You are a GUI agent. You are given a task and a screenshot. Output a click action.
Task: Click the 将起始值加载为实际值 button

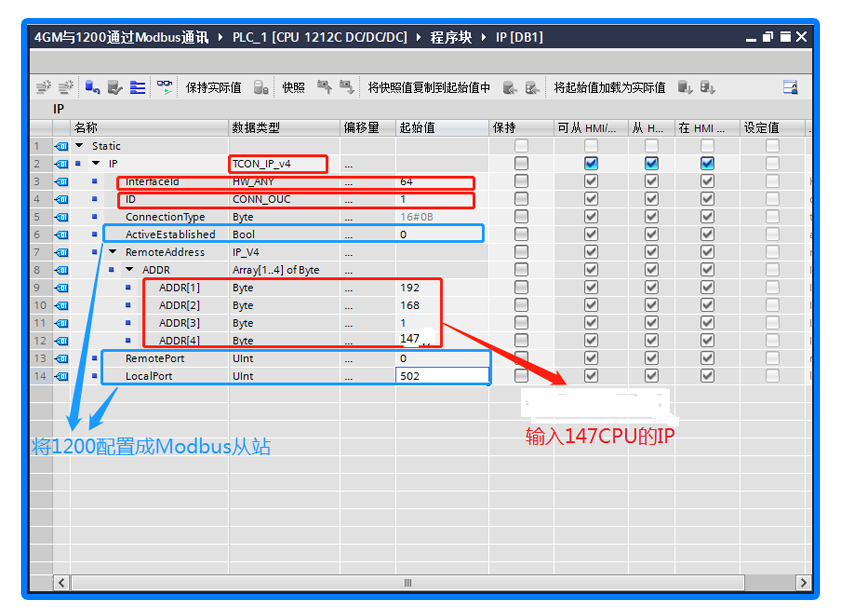coord(610,87)
